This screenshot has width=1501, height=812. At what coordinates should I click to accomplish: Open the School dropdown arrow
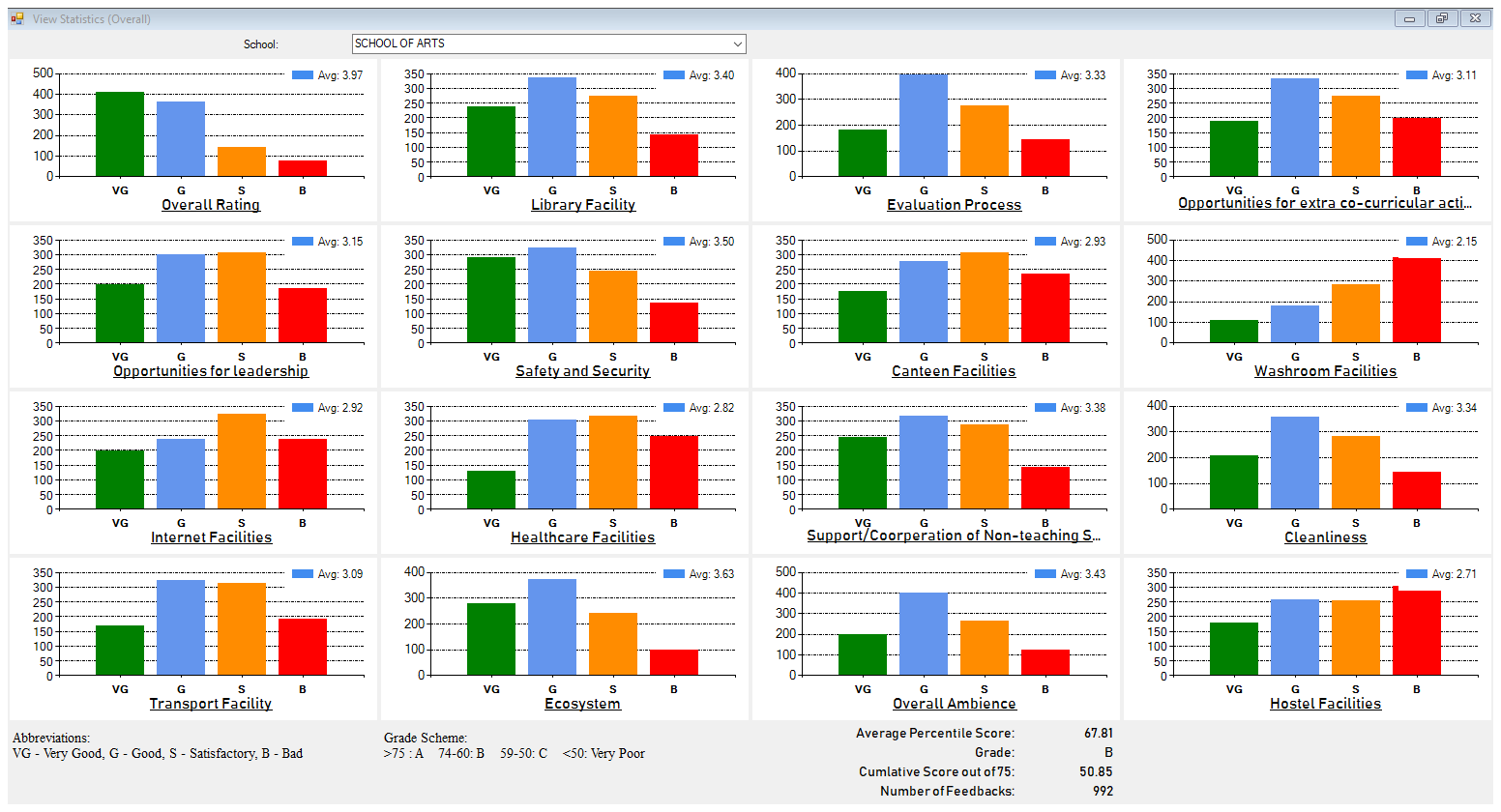point(737,44)
